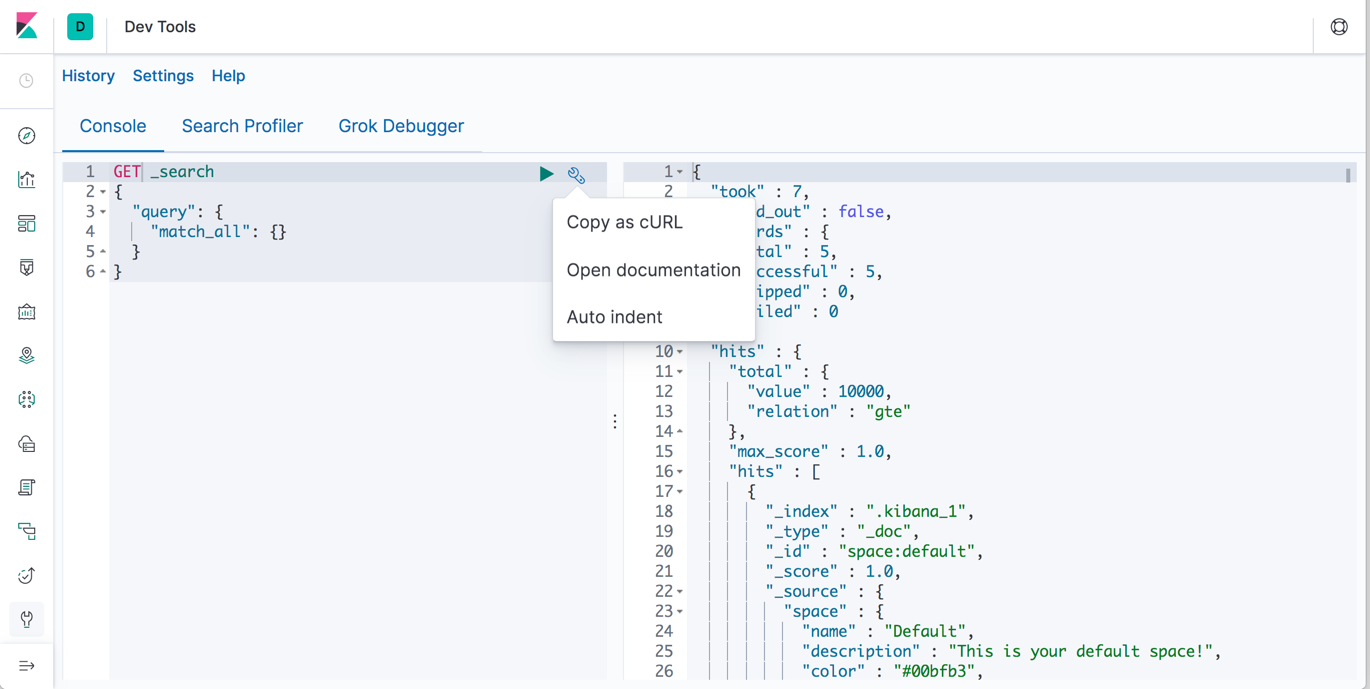Switch to the Search Profiler tab
This screenshot has width=1370, height=689.
tap(242, 126)
